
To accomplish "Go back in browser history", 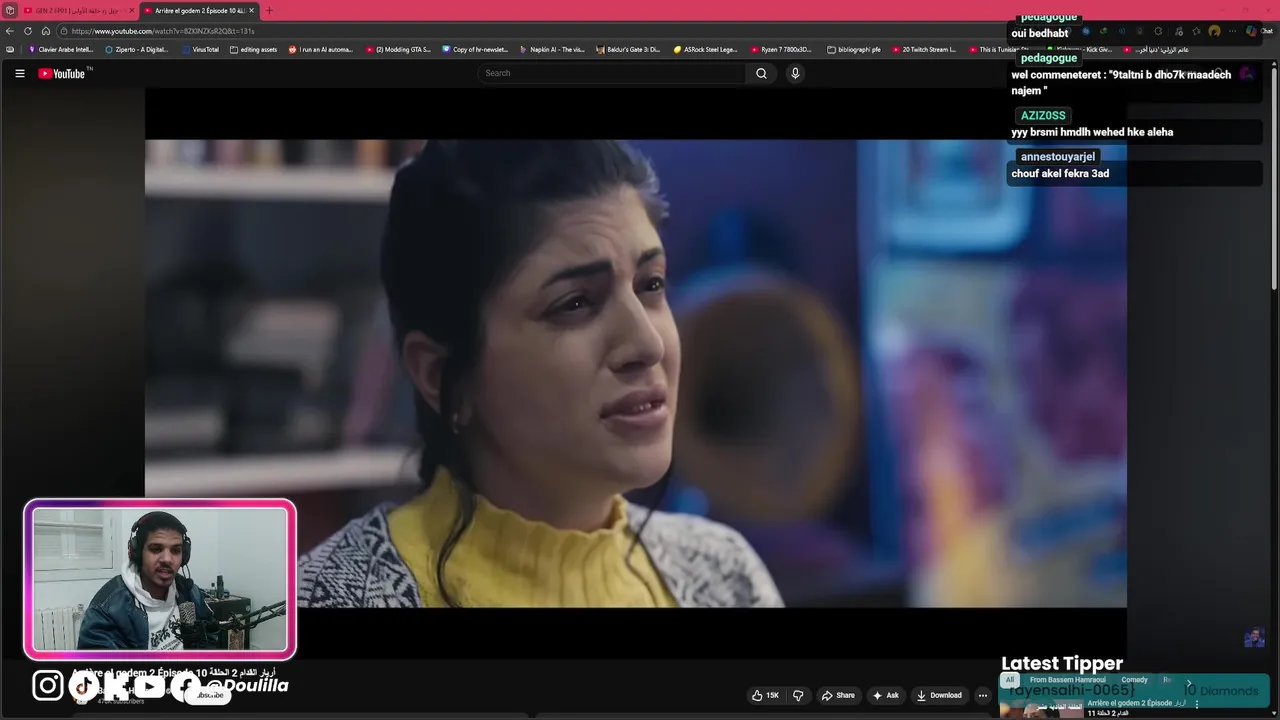I will [10, 31].
